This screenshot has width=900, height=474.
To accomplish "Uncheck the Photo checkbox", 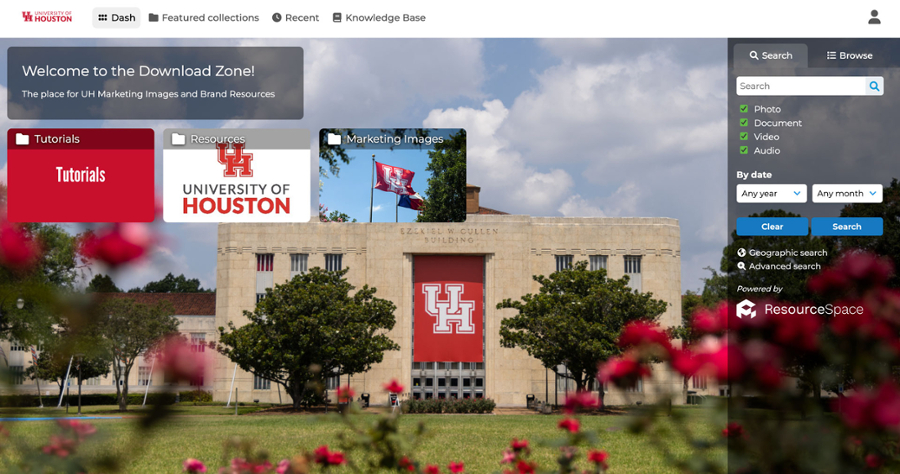I will point(744,109).
